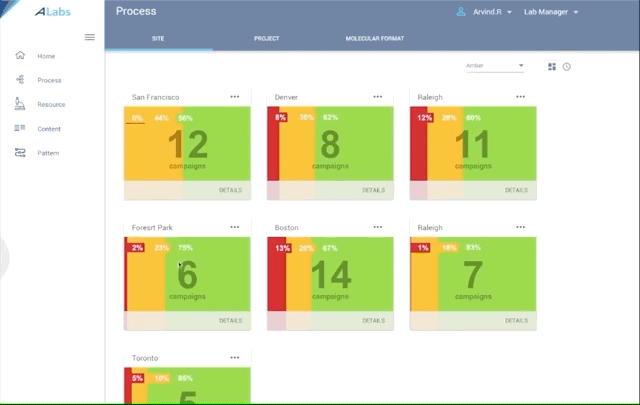
Task: Go to Home in the sidebar
Action: pos(46,56)
